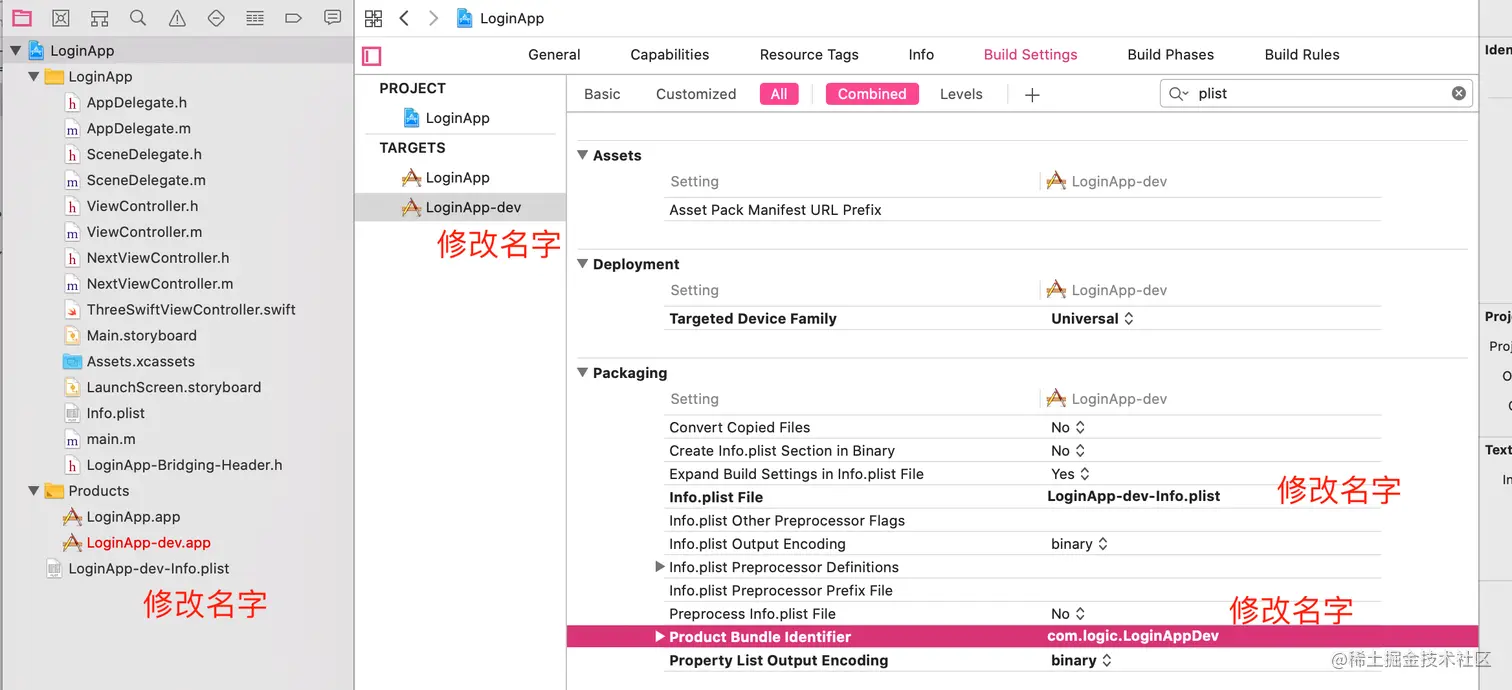Viewport: 1512px width, 690px height.
Task: Open the Breakpoint navigator icon
Action: coord(293,18)
